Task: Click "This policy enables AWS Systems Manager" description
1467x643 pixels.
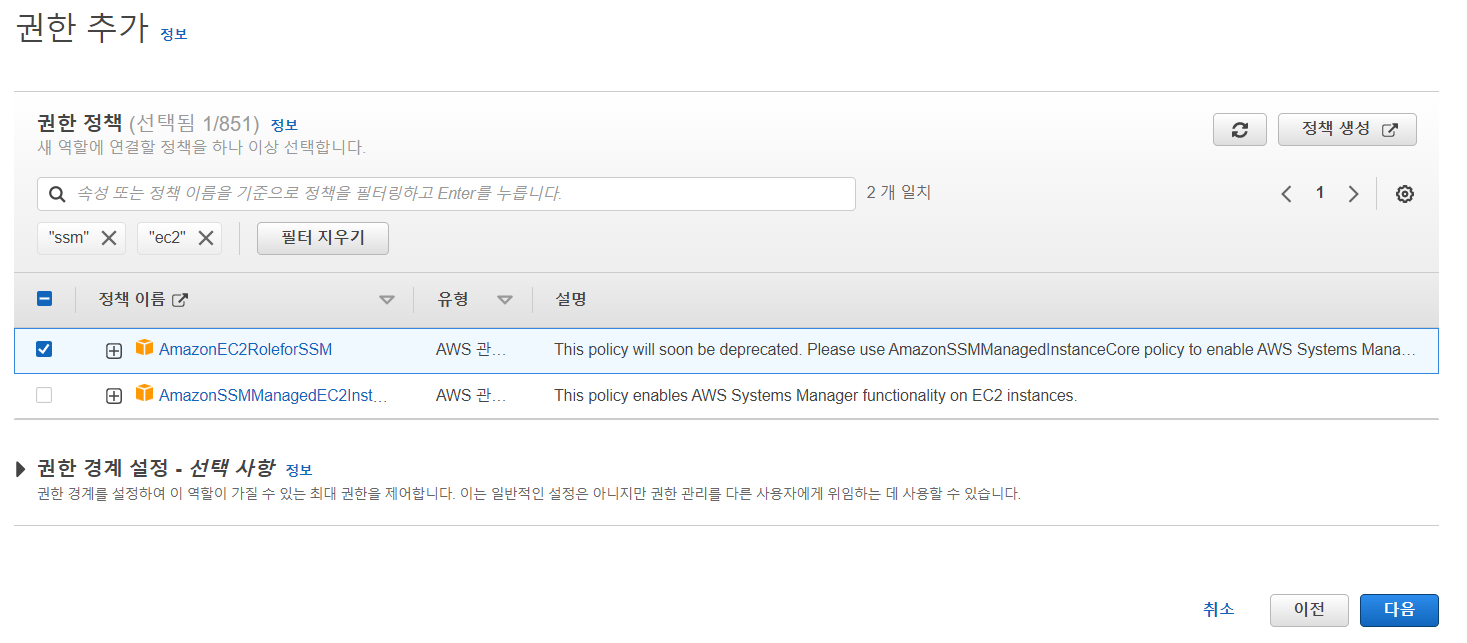Action: pos(815,396)
